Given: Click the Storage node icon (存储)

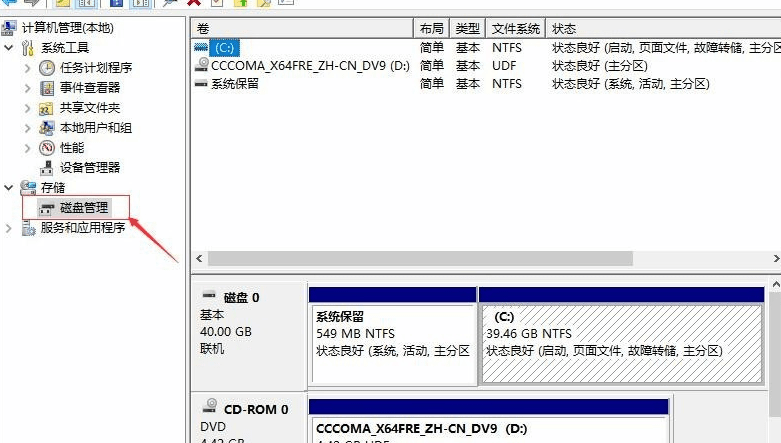Looking at the screenshot, I should tap(27, 188).
